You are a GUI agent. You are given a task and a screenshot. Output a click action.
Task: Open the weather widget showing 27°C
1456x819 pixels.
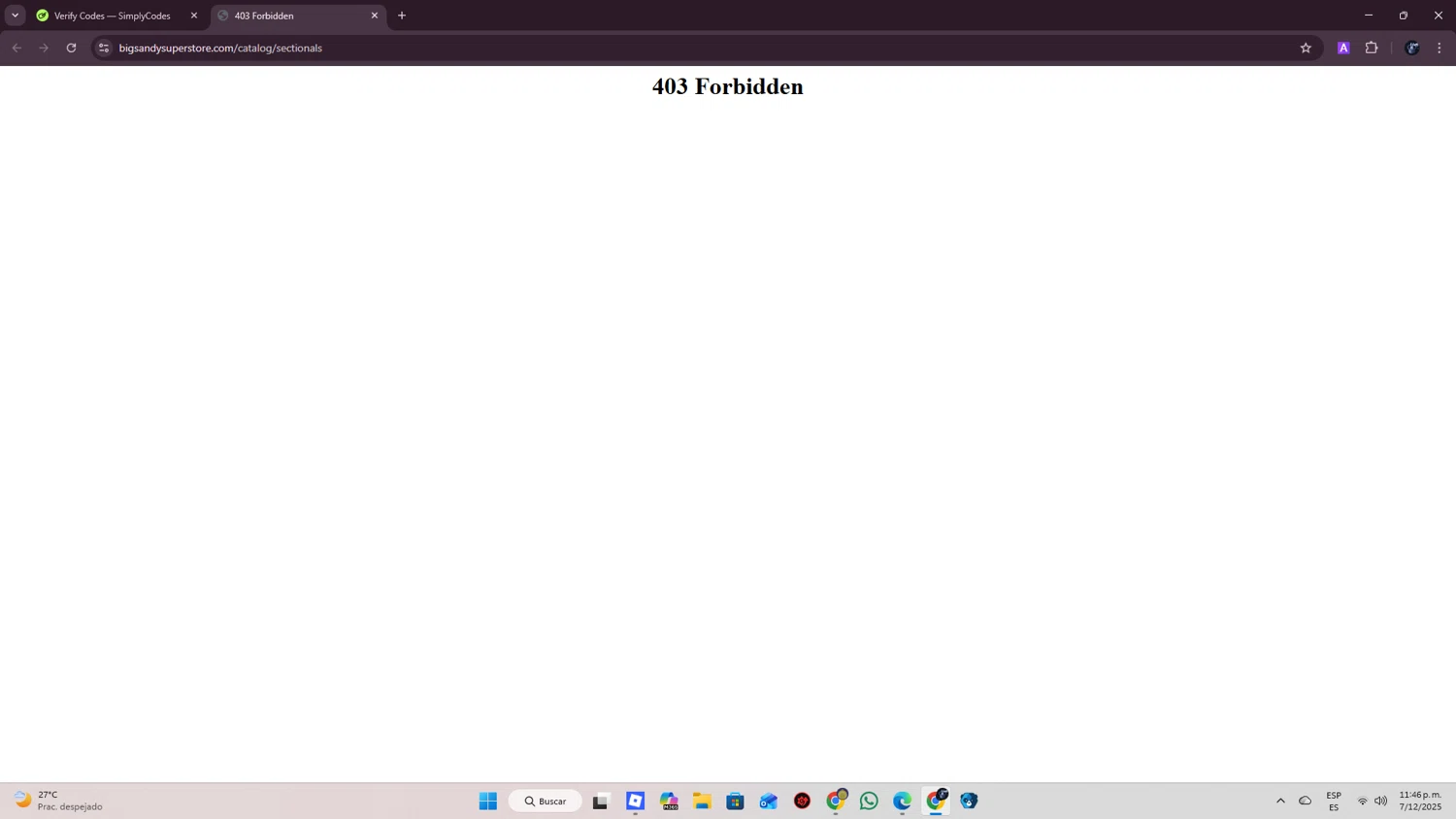click(58, 801)
